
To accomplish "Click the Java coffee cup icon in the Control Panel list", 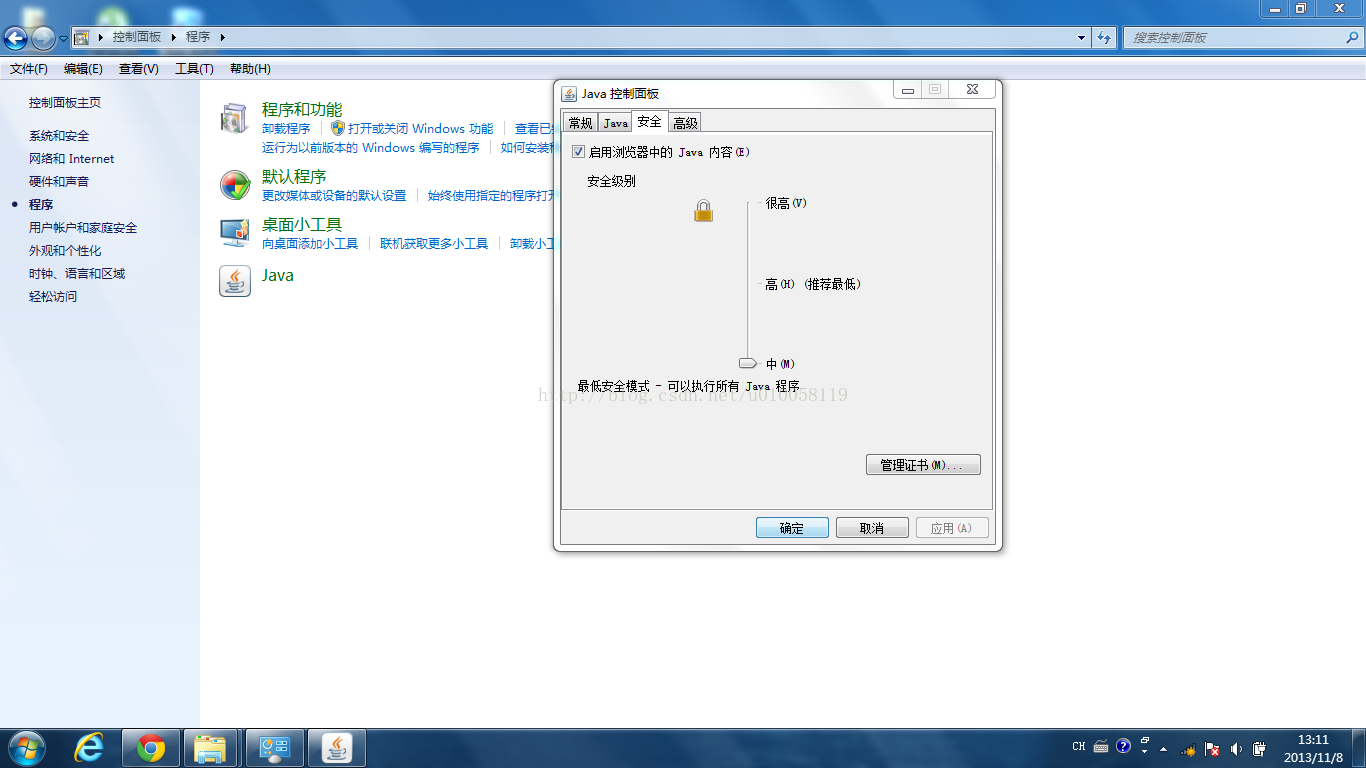I will (235, 281).
